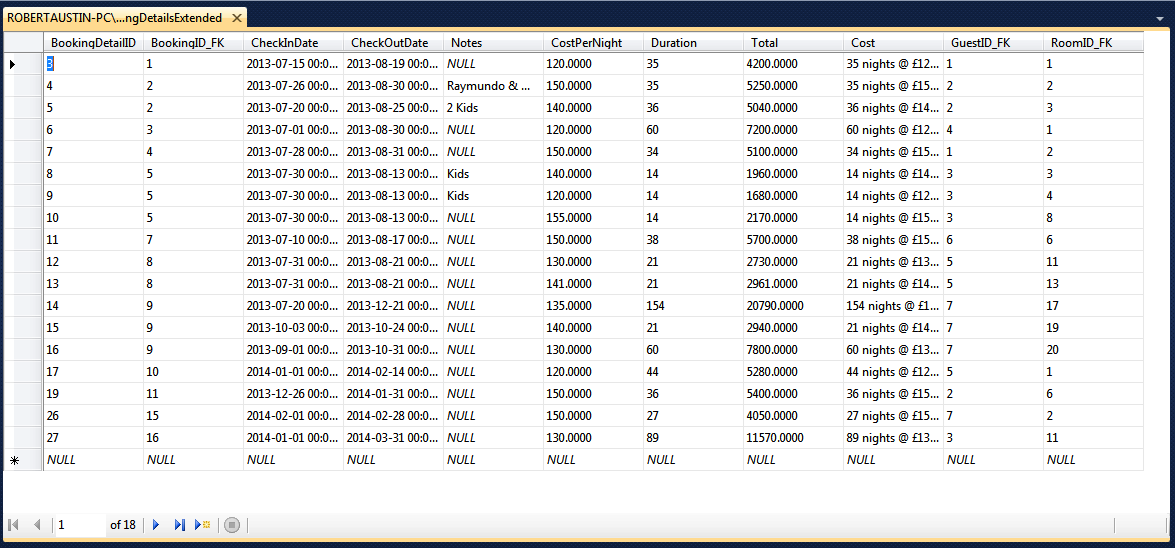Click Notes cell '2 Kids'

tap(493, 108)
